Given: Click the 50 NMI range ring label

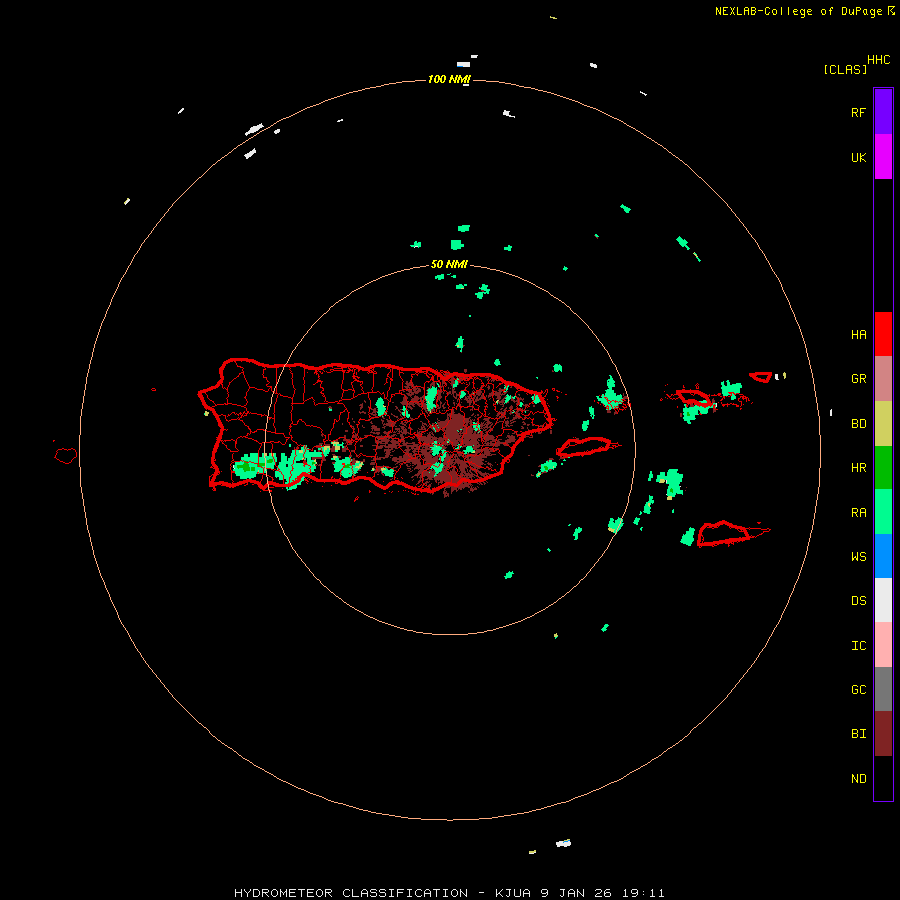Looking at the screenshot, I should pyautogui.click(x=449, y=264).
